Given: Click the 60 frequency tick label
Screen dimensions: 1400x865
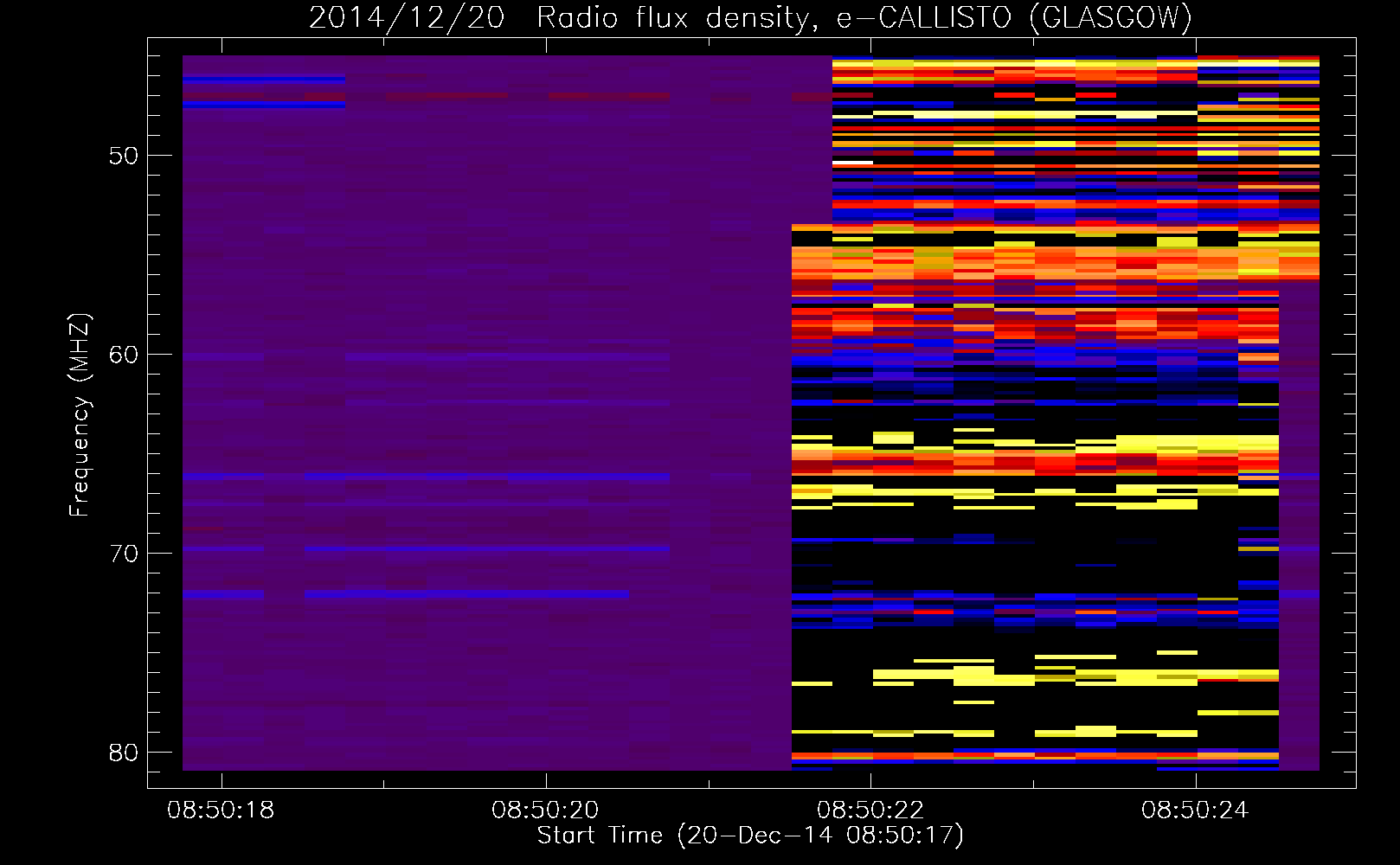Looking at the screenshot, I should (x=124, y=355).
